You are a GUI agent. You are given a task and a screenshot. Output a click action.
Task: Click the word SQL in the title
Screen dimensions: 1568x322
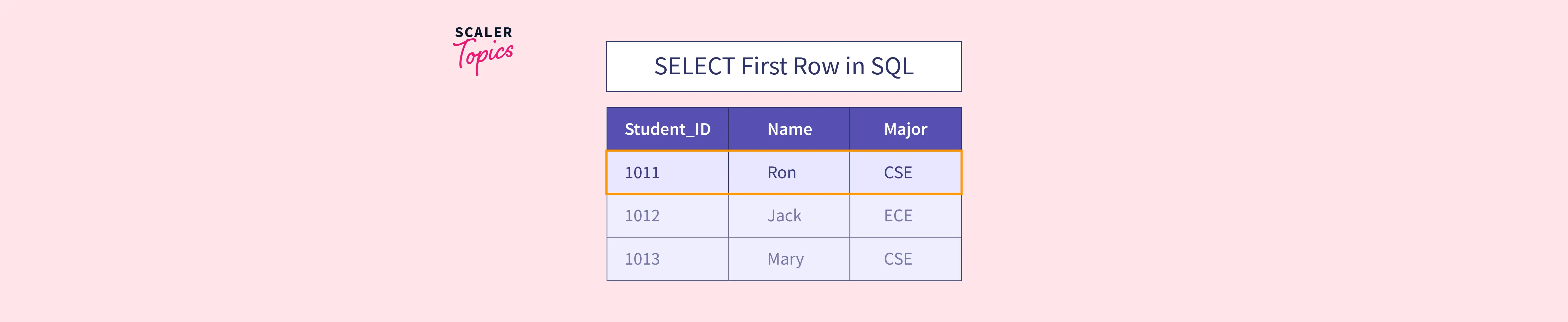pyautogui.click(x=892, y=66)
